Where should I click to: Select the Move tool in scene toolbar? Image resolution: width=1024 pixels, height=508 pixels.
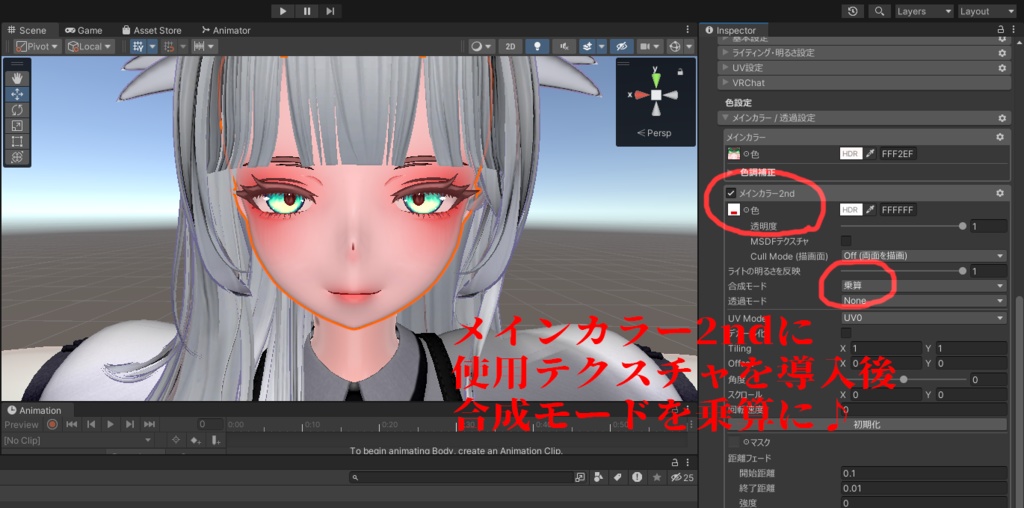pyautogui.click(x=17, y=94)
